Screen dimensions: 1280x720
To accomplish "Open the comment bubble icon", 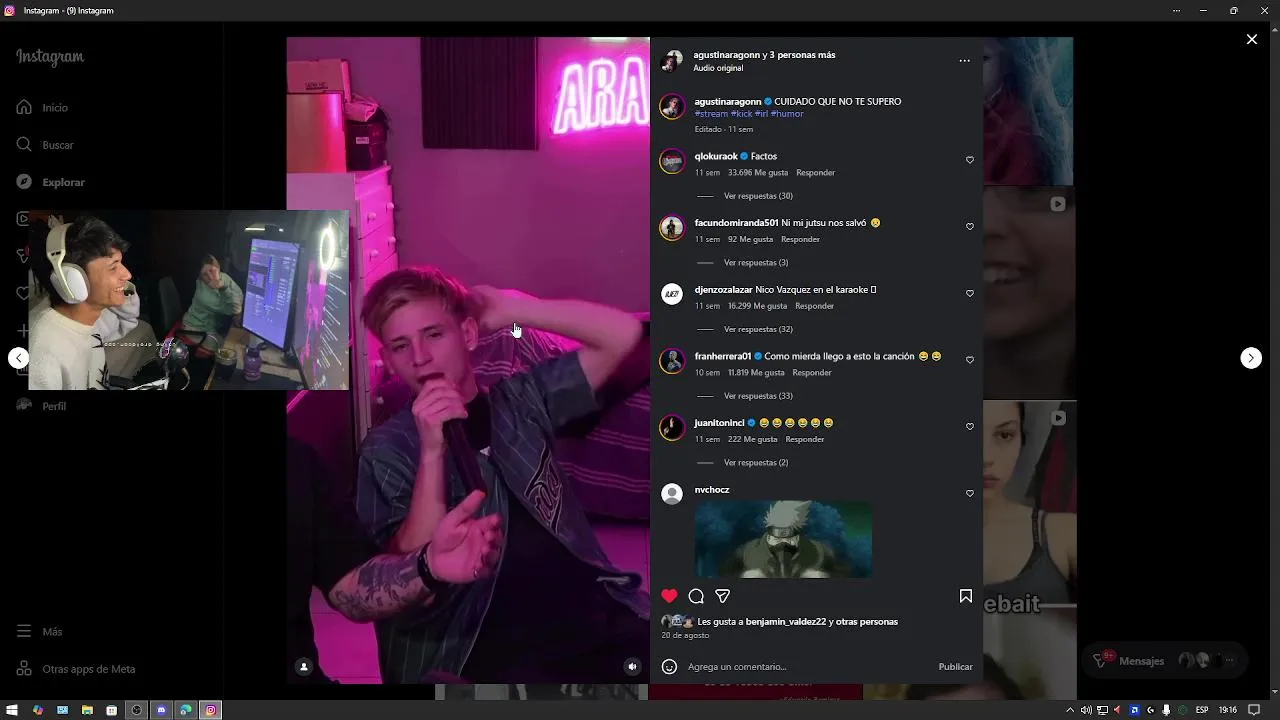I will tap(696, 596).
